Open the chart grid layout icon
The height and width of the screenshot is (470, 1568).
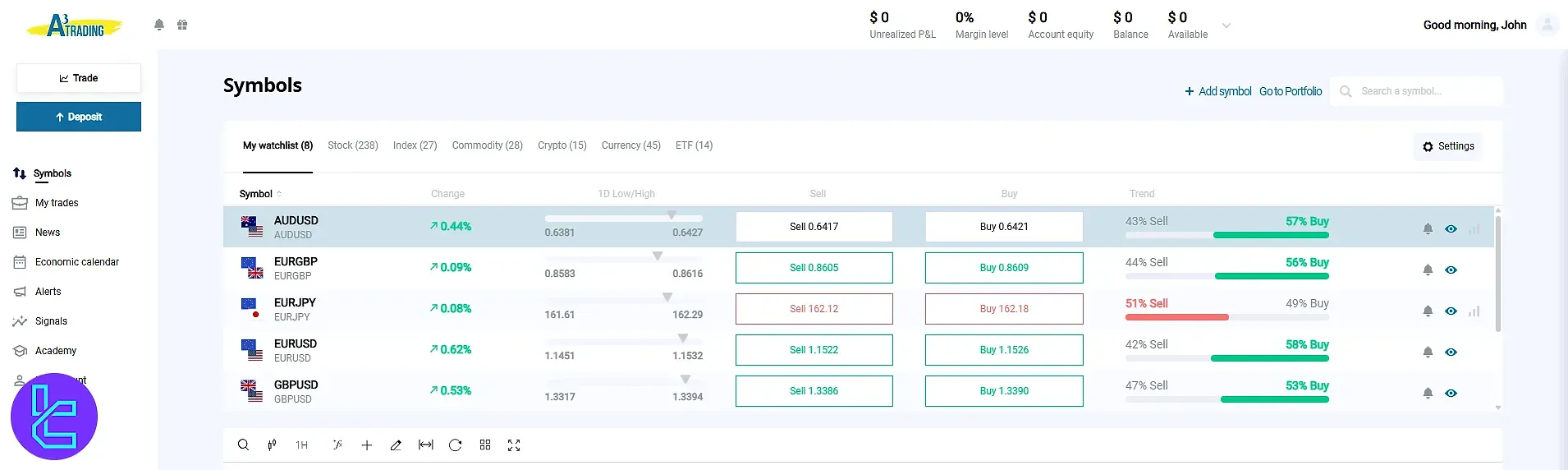[485, 445]
